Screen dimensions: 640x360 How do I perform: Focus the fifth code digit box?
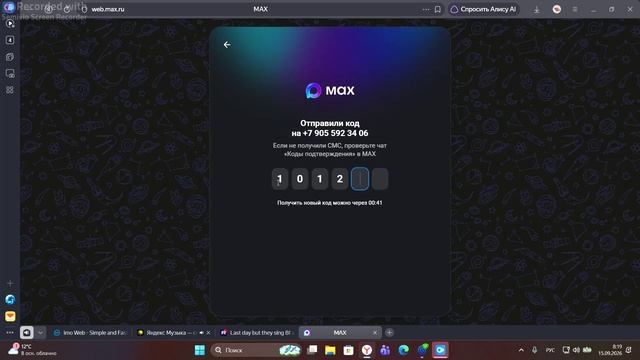coord(360,179)
